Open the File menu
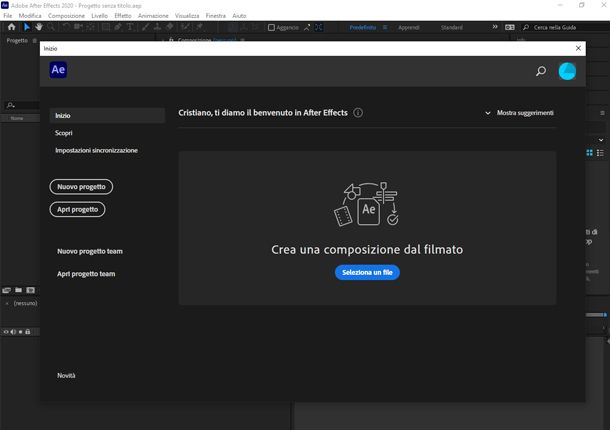The height and width of the screenshot is (430, 610). 8,16
